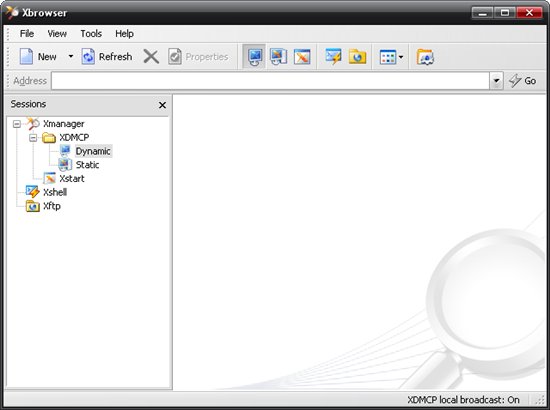Click the greyed-out Properties button
550x410 pixels.
coord(198,56)
